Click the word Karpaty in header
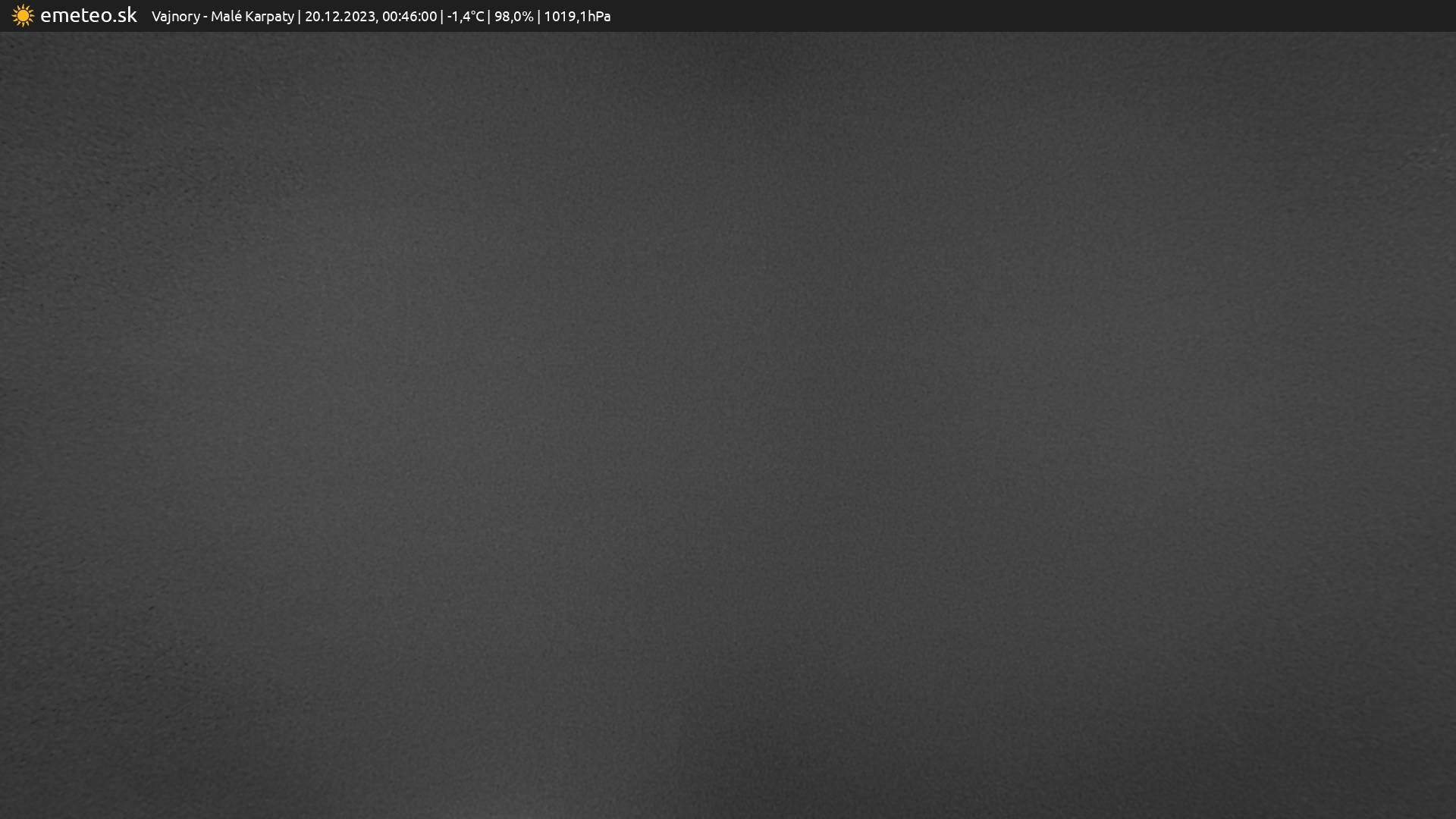Screen dimensions: 1456x819 point(268,17)
